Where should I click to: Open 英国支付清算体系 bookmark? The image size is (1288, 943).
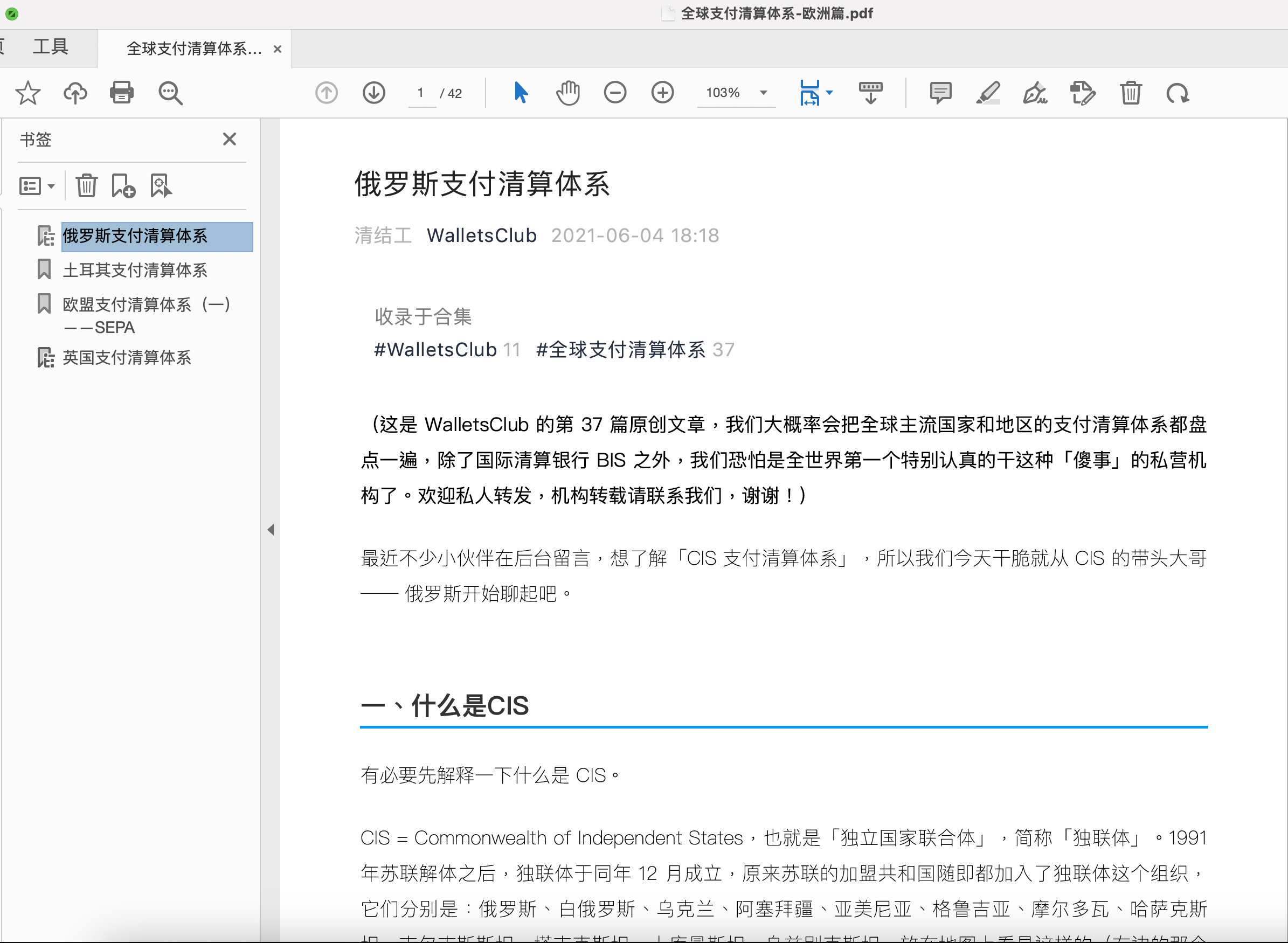[127, 358]
